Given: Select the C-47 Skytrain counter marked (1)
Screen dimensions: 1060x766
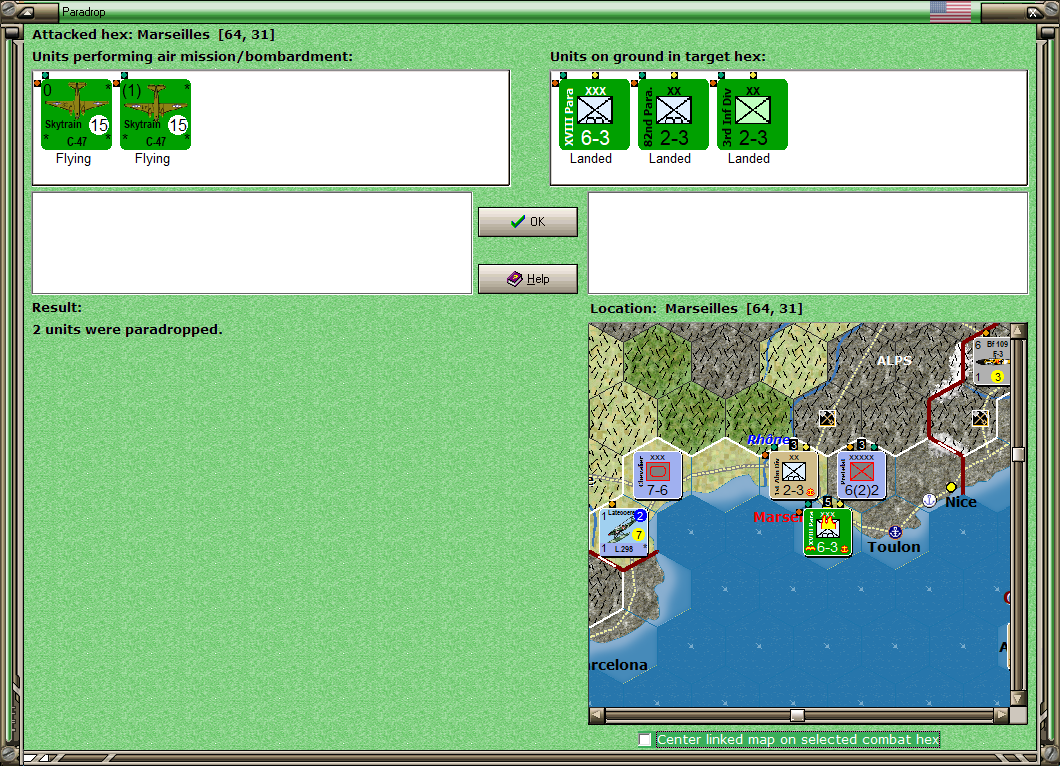Looking at the screenshot, I should (x=155, y=114).
